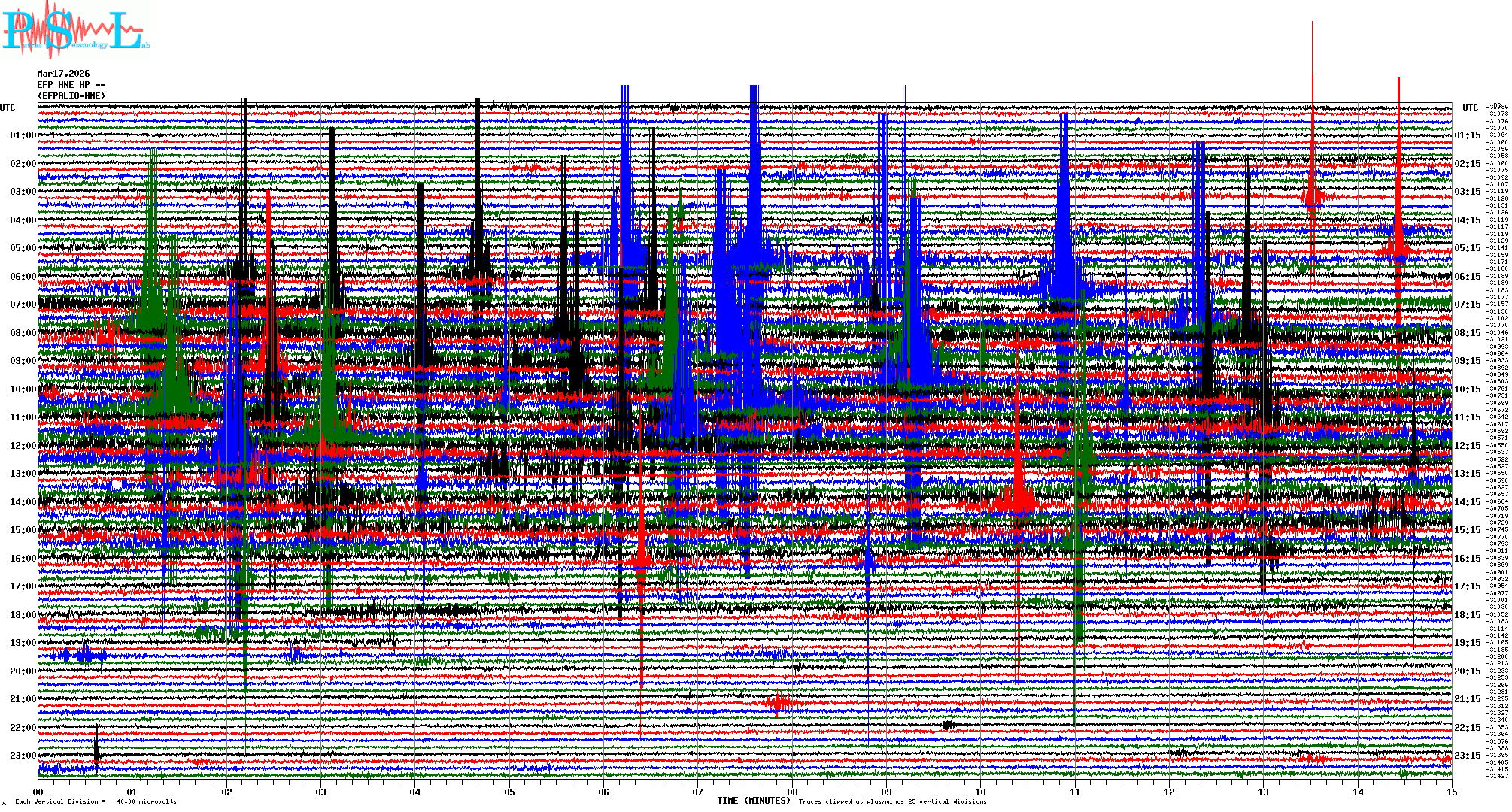This screenshot has height=812, width=1512.
Task: Click the TIME (MINUTES) axis title
Action: pyautogui.click(x=754, y=801)
